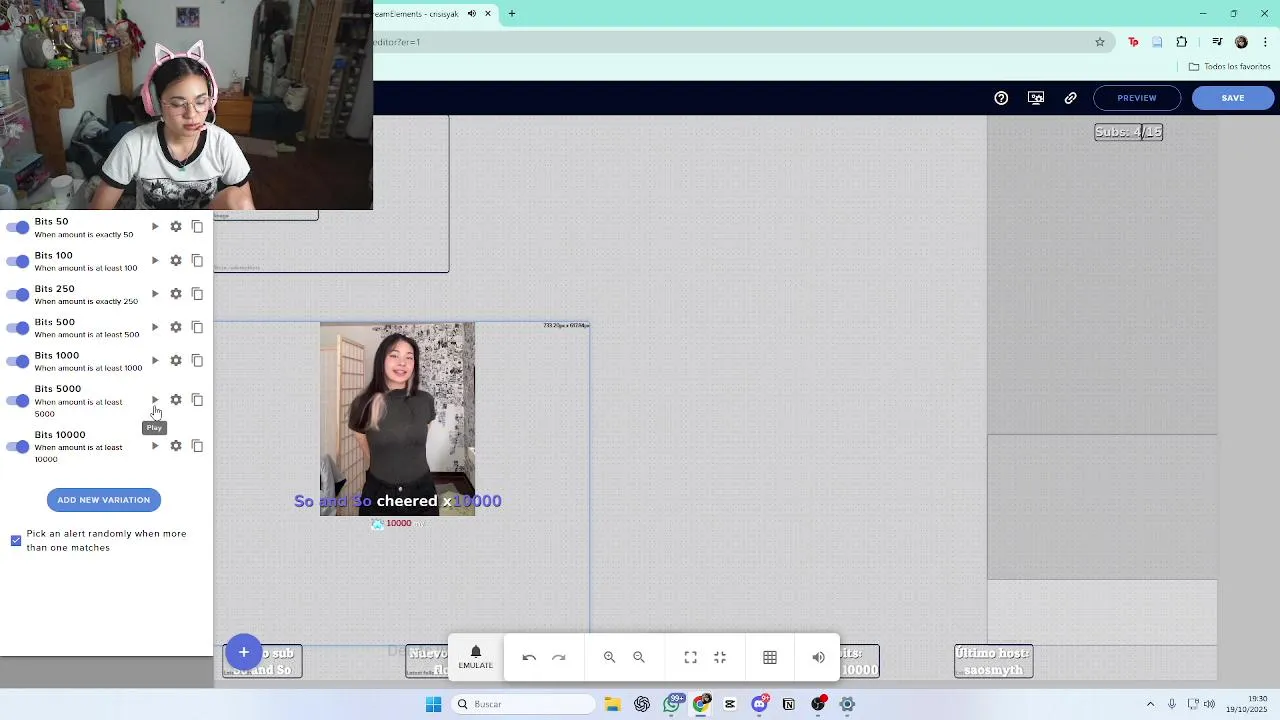Image resolution: width=1280 pixels, height=720 pixels.
Task: Disable the Bits 1000 variation toggle
Action: pyautogui.click(x=17, y=361)
